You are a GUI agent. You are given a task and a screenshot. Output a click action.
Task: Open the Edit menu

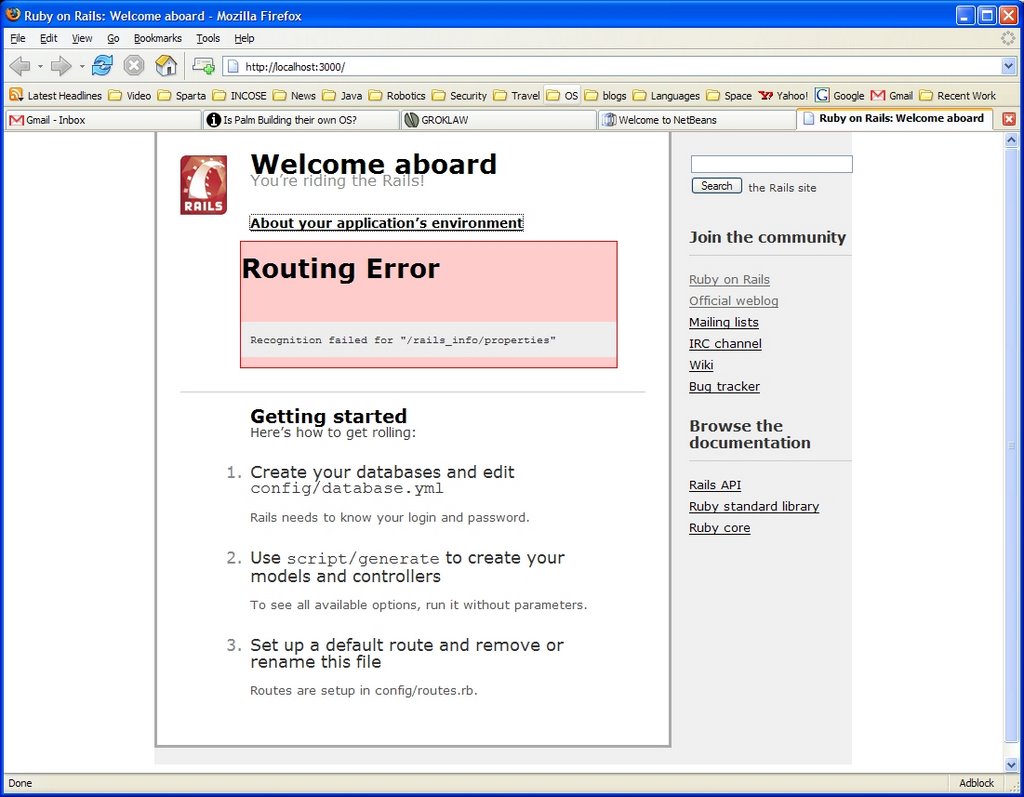(48, 38)
